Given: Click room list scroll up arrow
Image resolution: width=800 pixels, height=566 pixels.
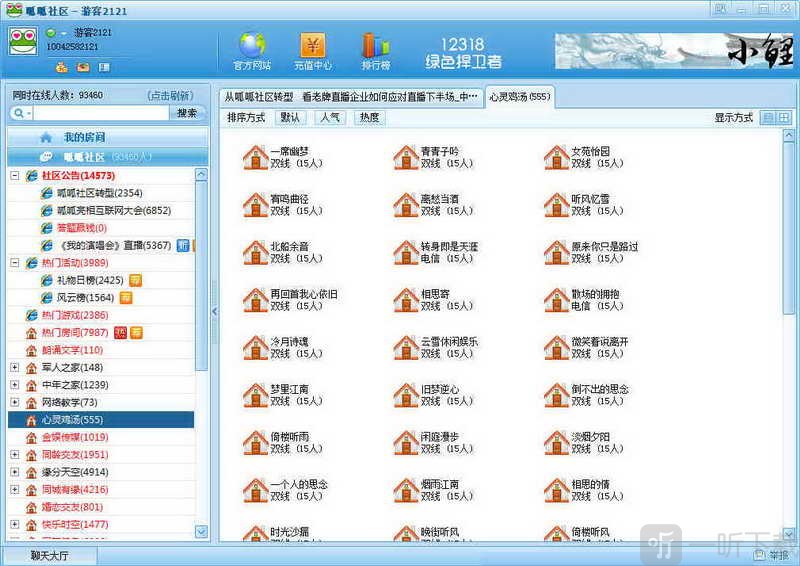Looking at the screenshot, I should tap(788, 135).
